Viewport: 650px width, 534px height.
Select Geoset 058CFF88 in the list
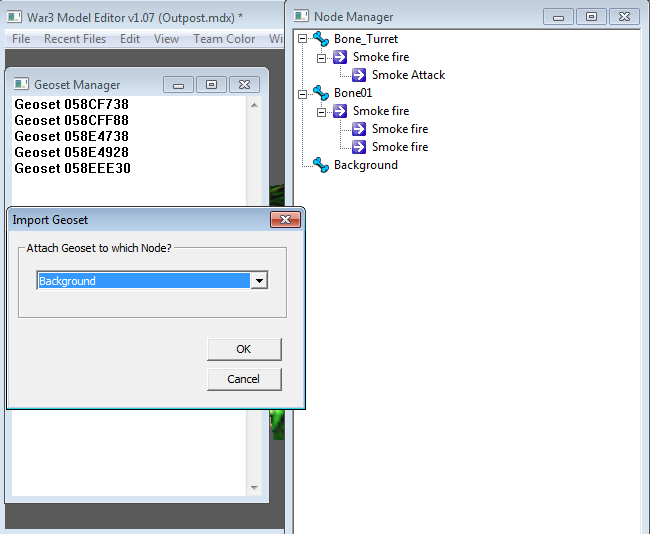point(72,120)
